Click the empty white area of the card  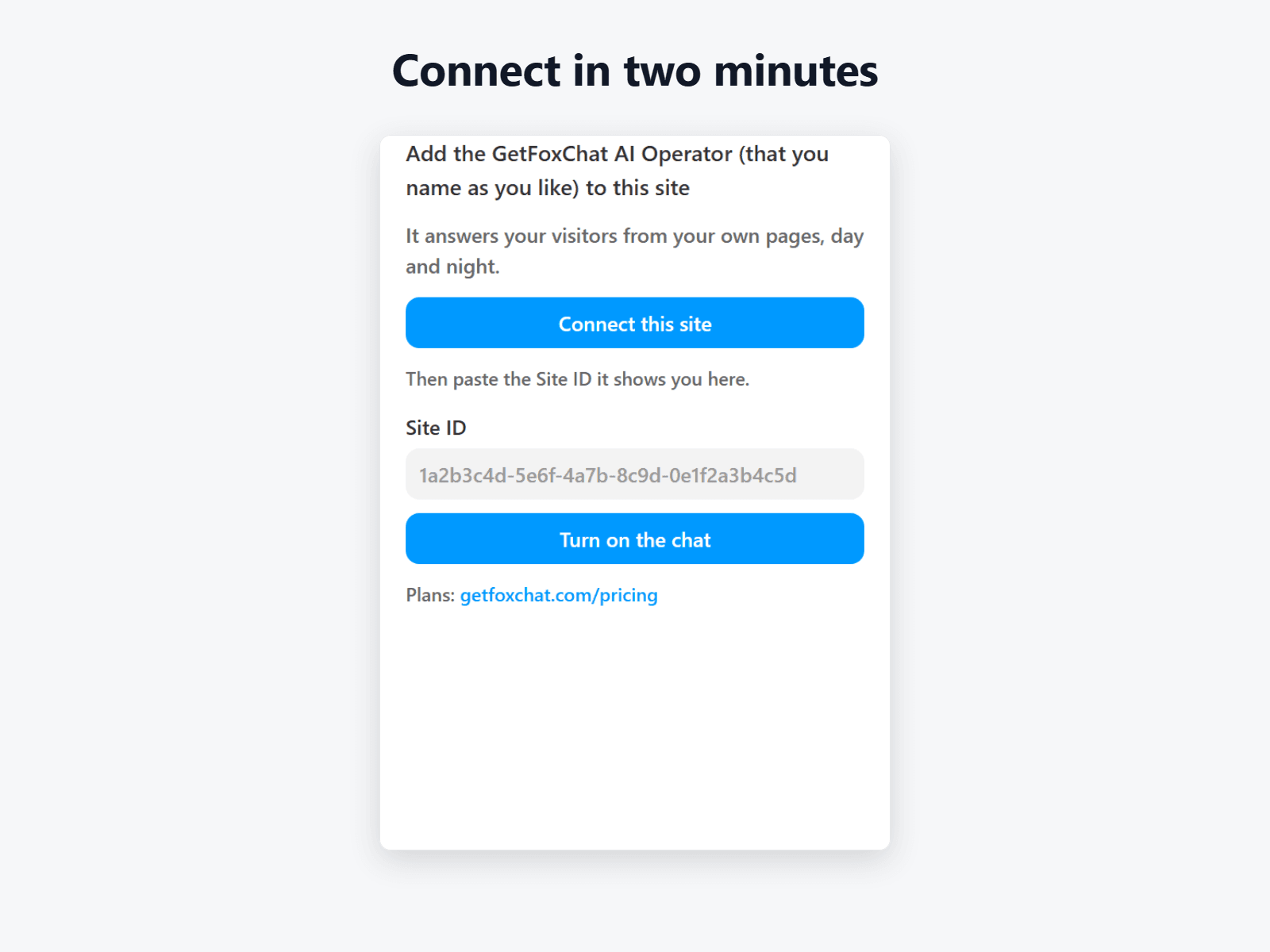(x=635, y=730)
